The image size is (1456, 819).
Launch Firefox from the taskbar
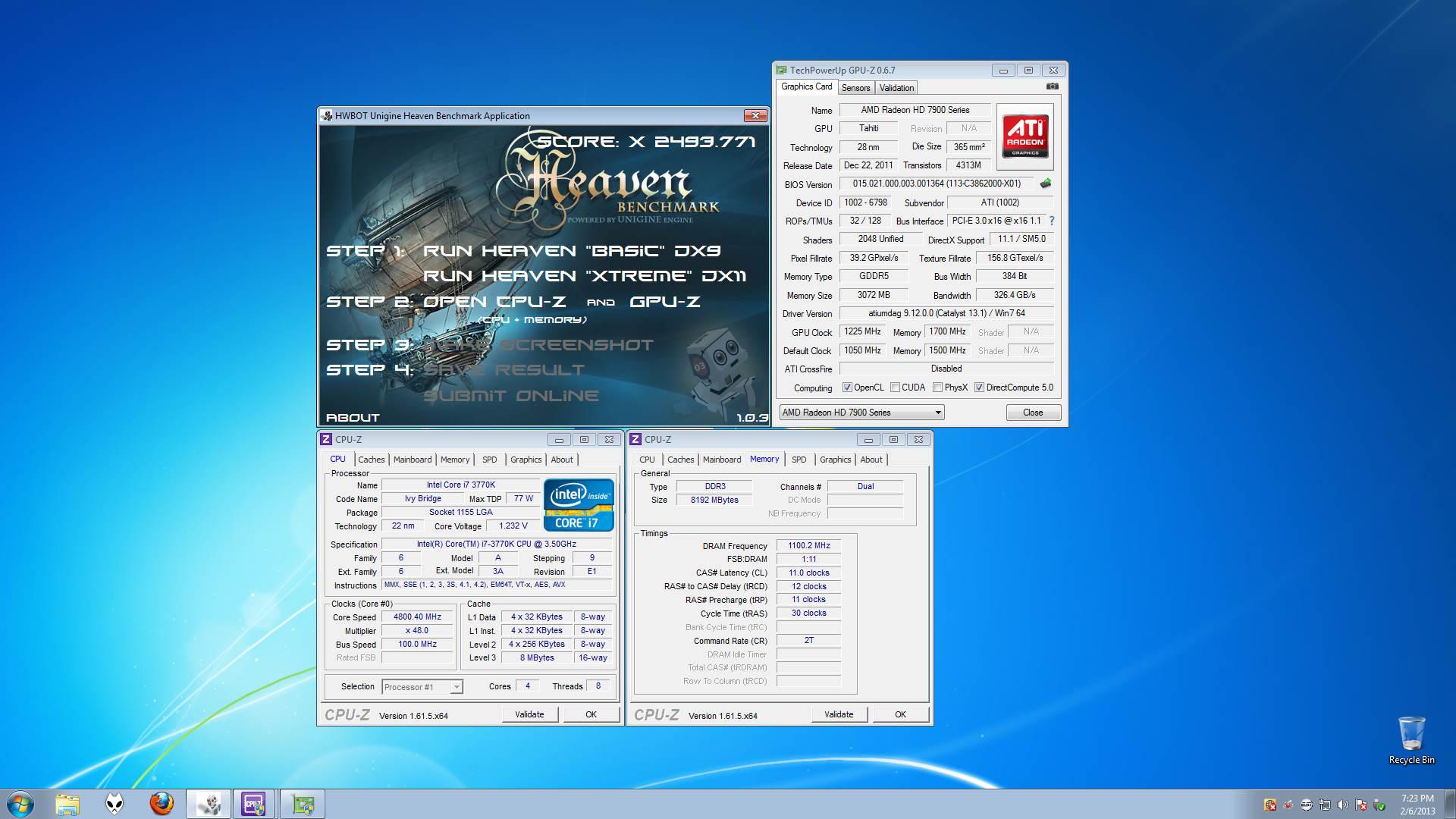[x=162, y=804]
